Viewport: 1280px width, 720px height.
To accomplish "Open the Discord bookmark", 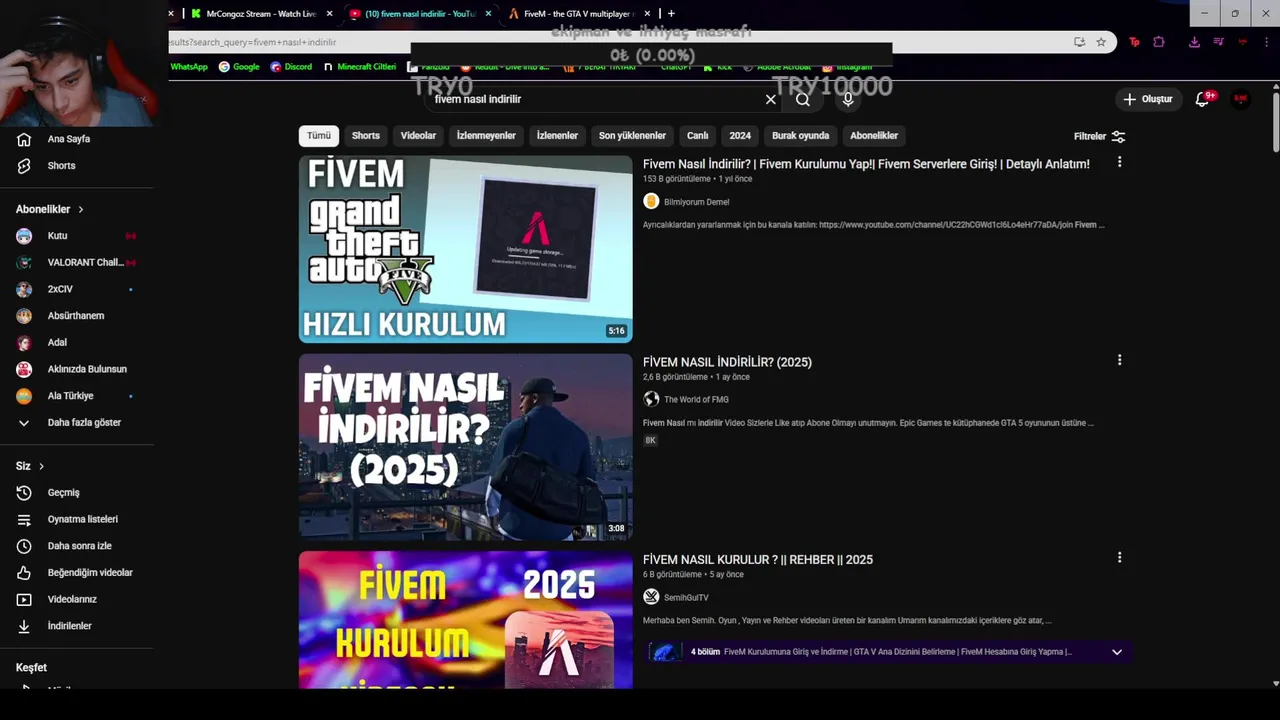I will tap(291, 67).
